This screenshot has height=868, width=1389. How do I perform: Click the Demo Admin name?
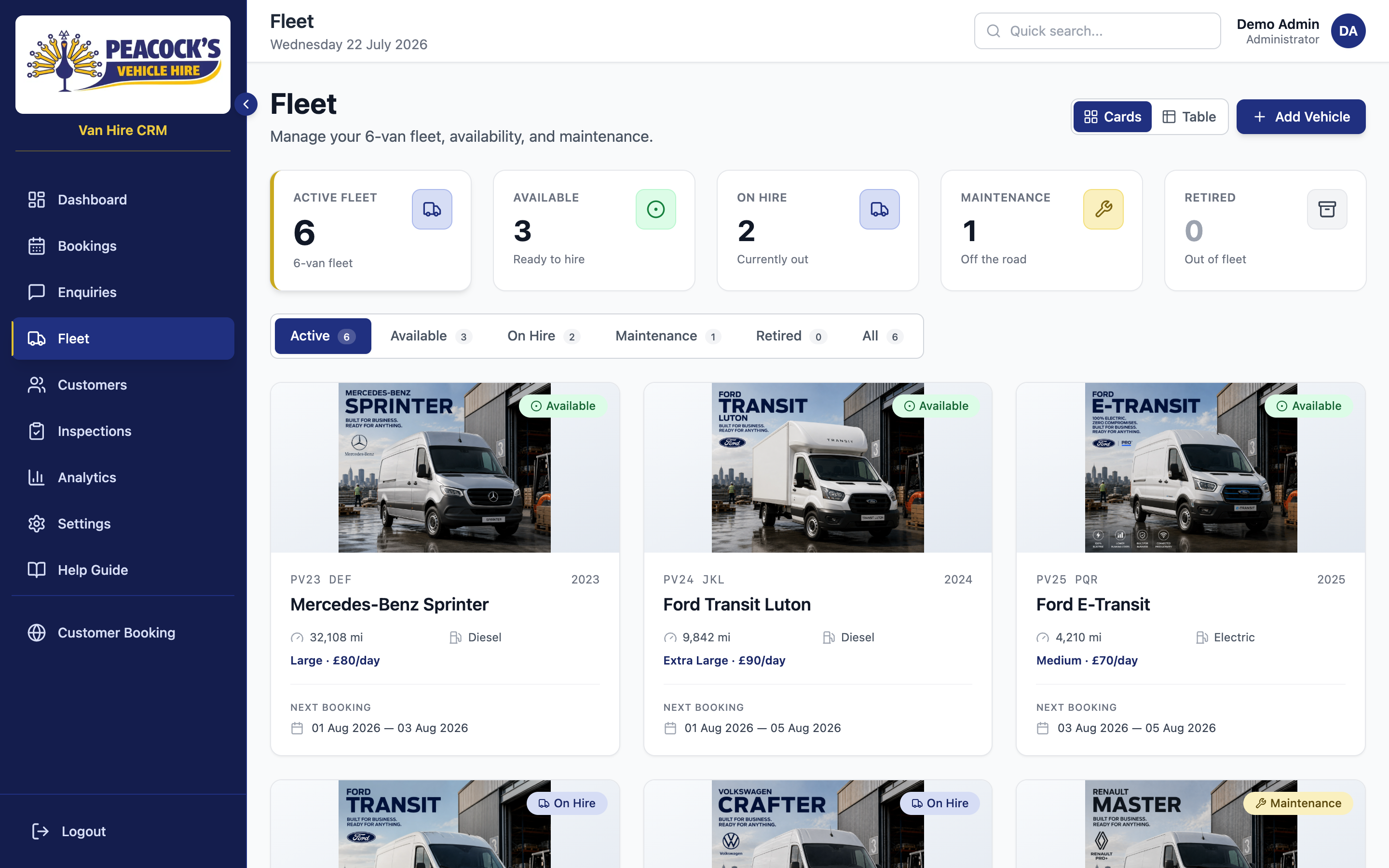(x=1278, y=24)
